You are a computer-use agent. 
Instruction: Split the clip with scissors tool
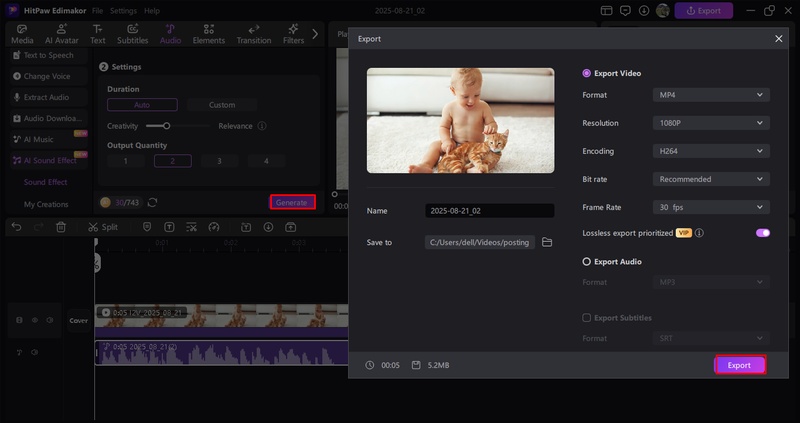pyautogui.click(x=103, y=227)
